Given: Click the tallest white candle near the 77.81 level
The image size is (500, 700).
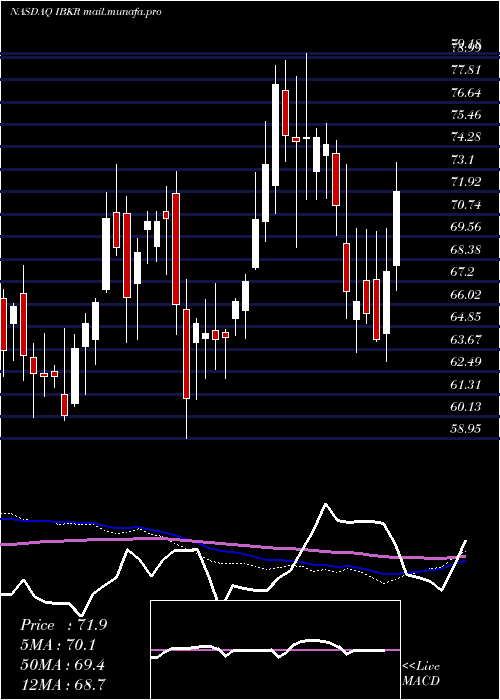Looking at the screenshot, I should coord(275,134).
